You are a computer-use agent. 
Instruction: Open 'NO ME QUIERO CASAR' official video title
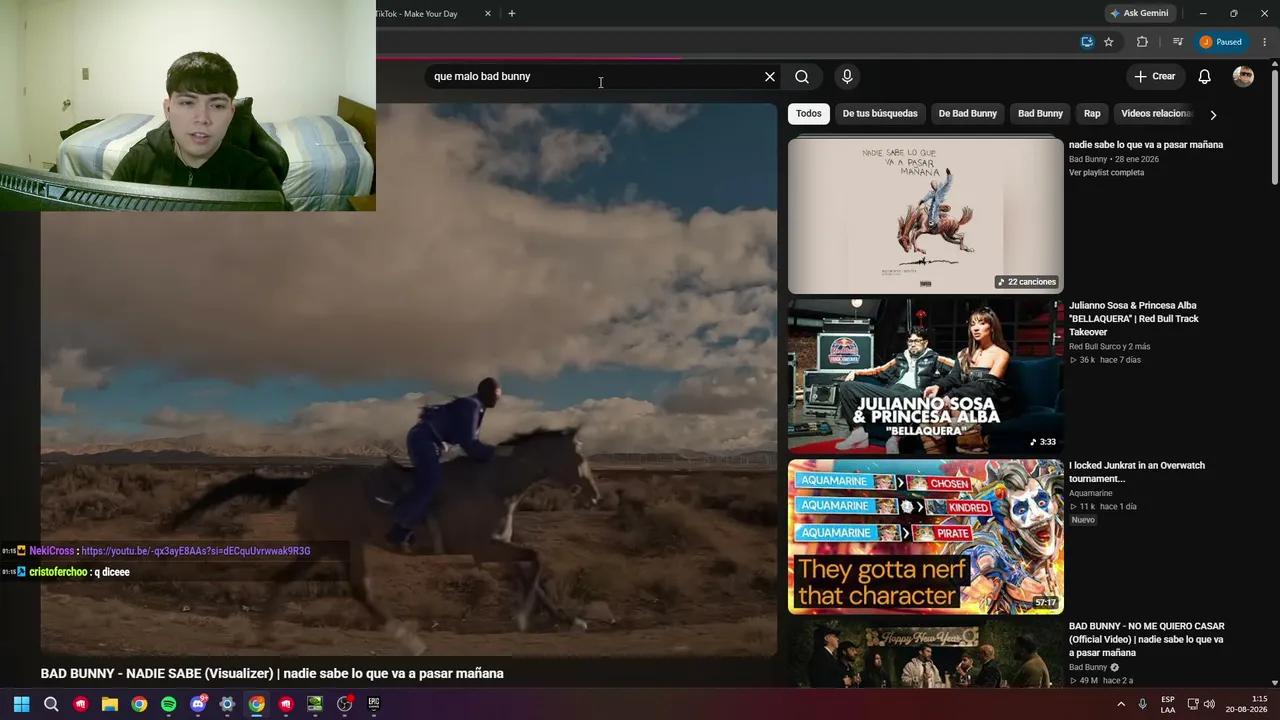tap(1146, 639)
